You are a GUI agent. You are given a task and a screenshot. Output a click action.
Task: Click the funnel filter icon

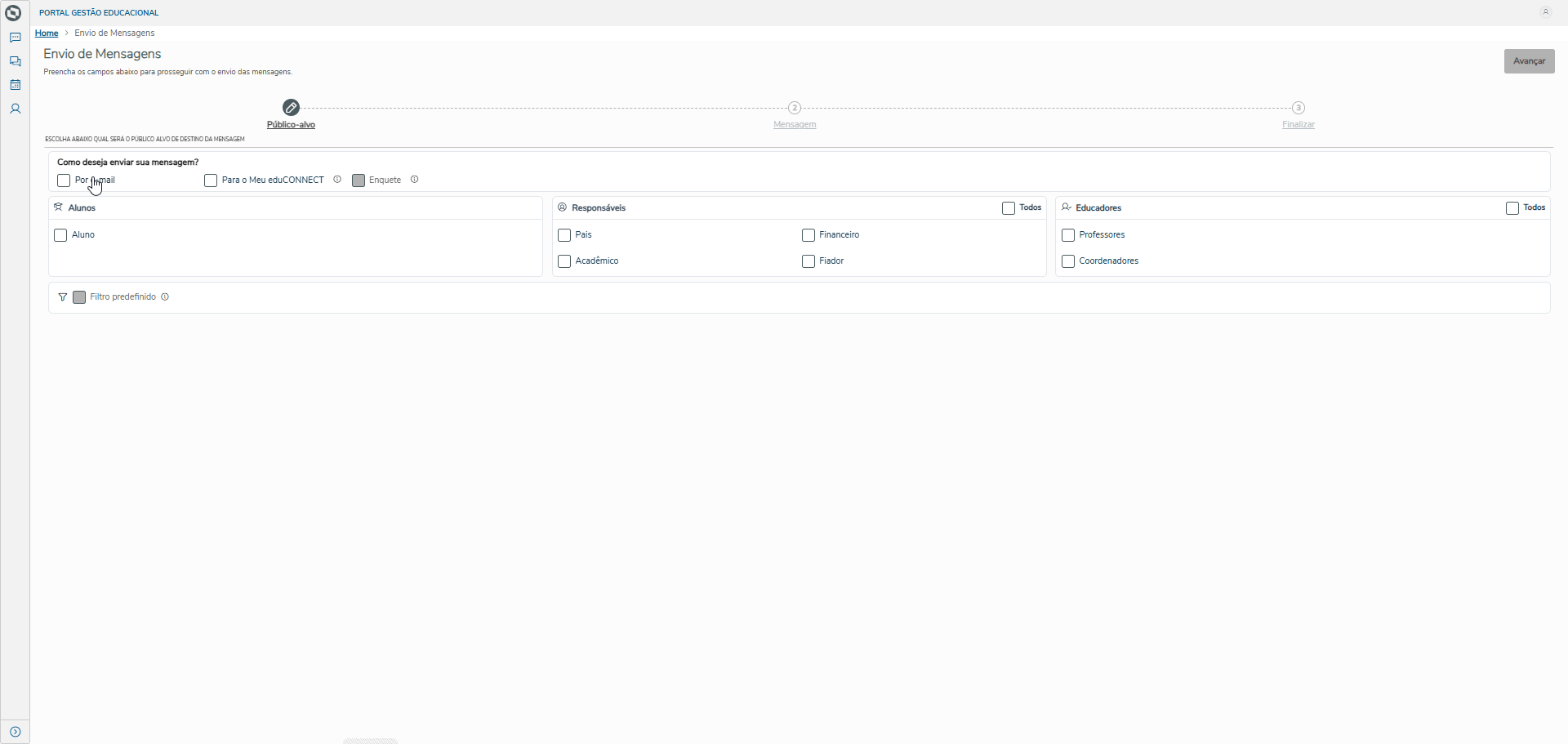tap(63, 297)
